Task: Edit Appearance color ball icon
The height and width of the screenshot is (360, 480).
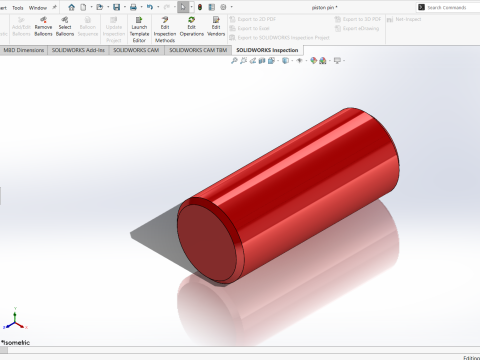Action: [x=313, y=61]
